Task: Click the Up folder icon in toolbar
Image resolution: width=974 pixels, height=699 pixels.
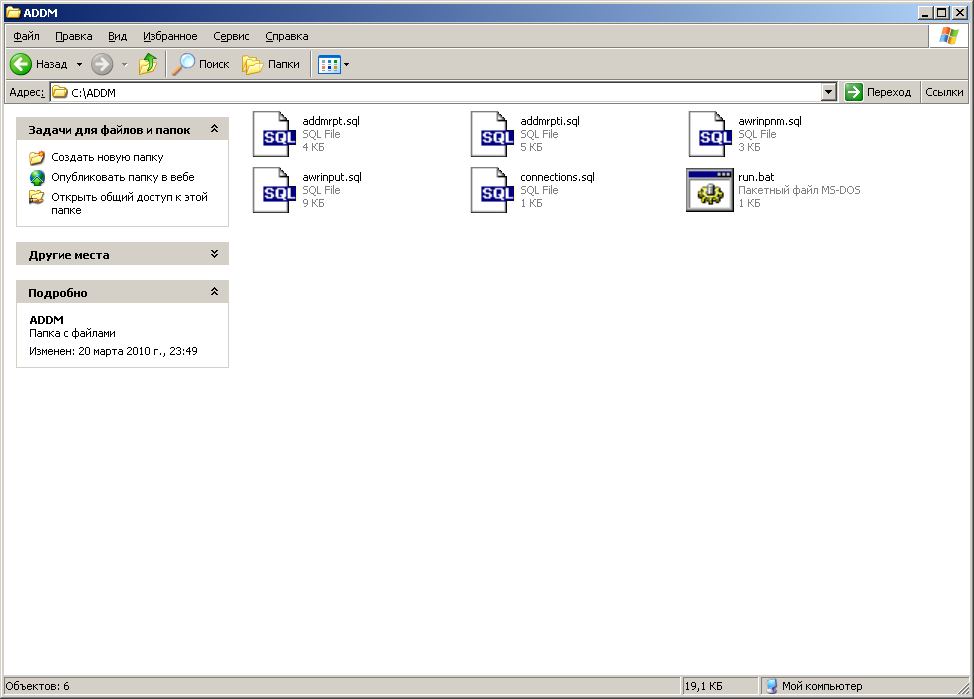Action: (x=148, y=64)
